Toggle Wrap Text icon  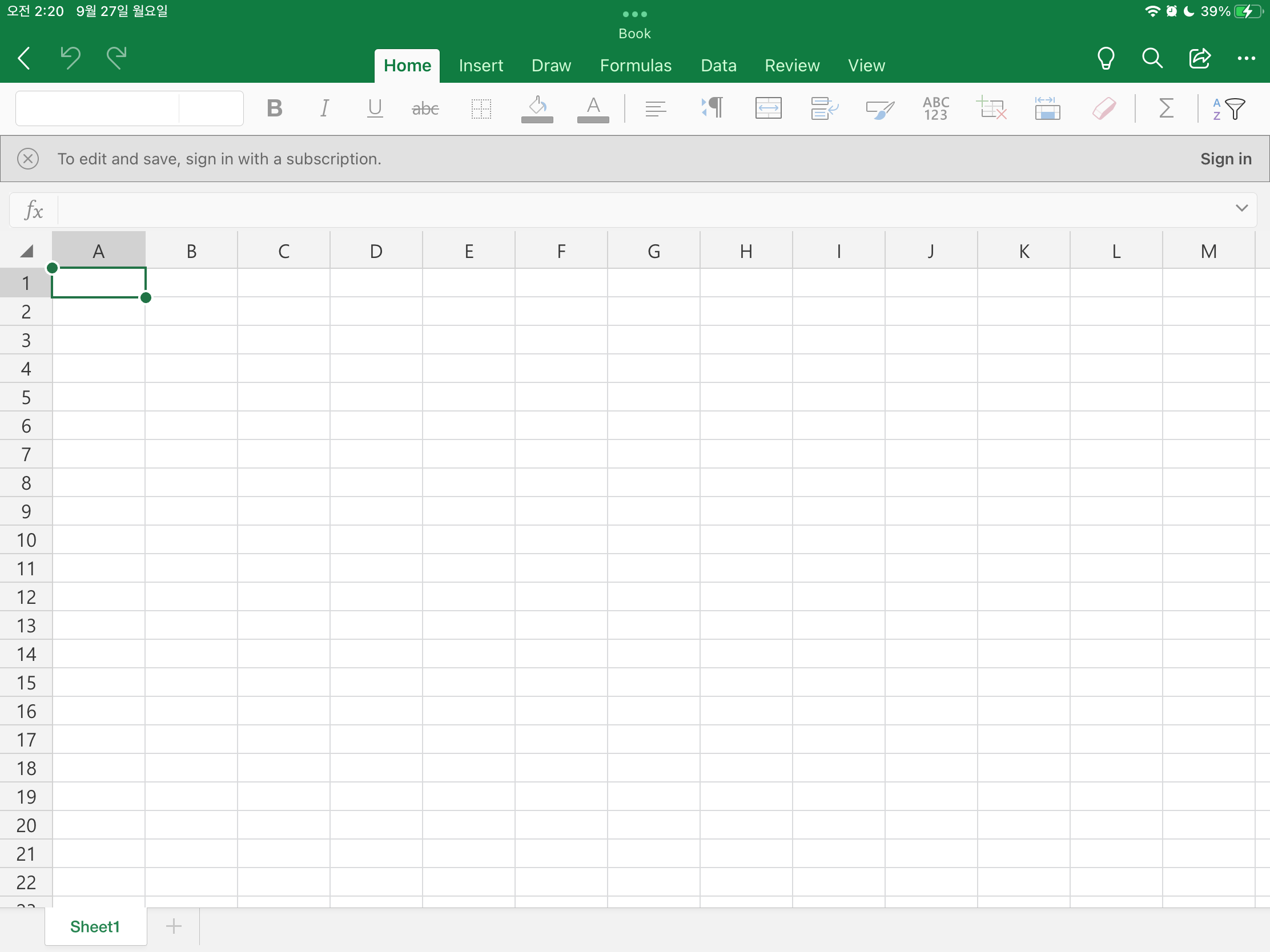click(x=825, y=108)
